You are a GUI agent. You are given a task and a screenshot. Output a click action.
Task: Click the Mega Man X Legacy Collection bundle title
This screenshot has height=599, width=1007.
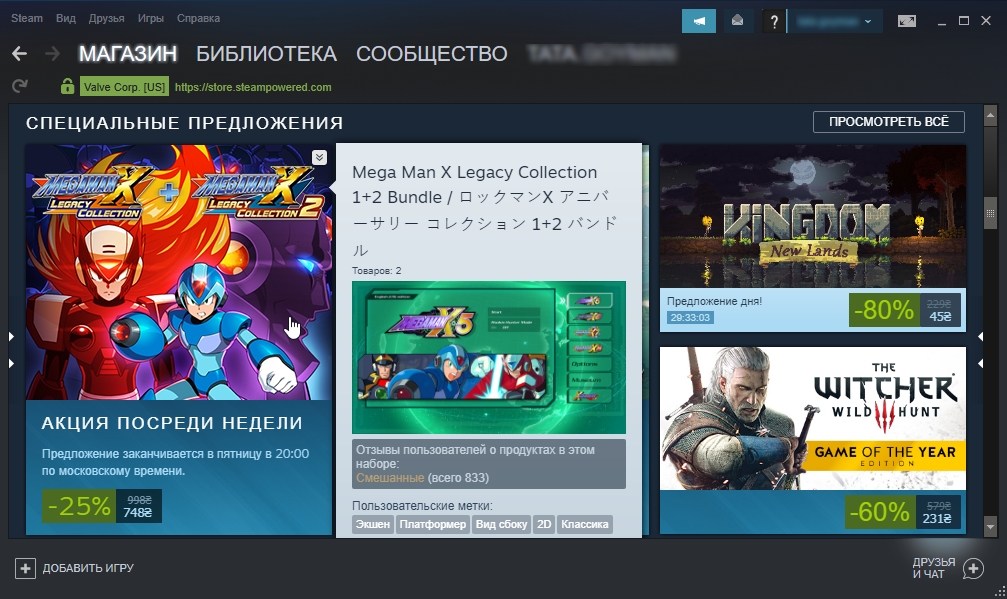[485, 211]
